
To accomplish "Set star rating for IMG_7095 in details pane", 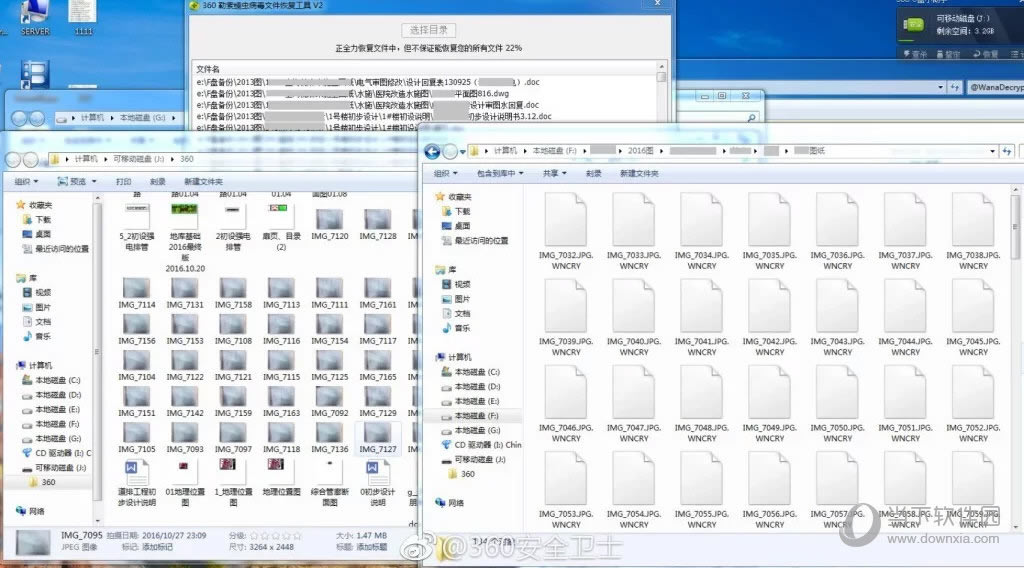I will (274, 536).
